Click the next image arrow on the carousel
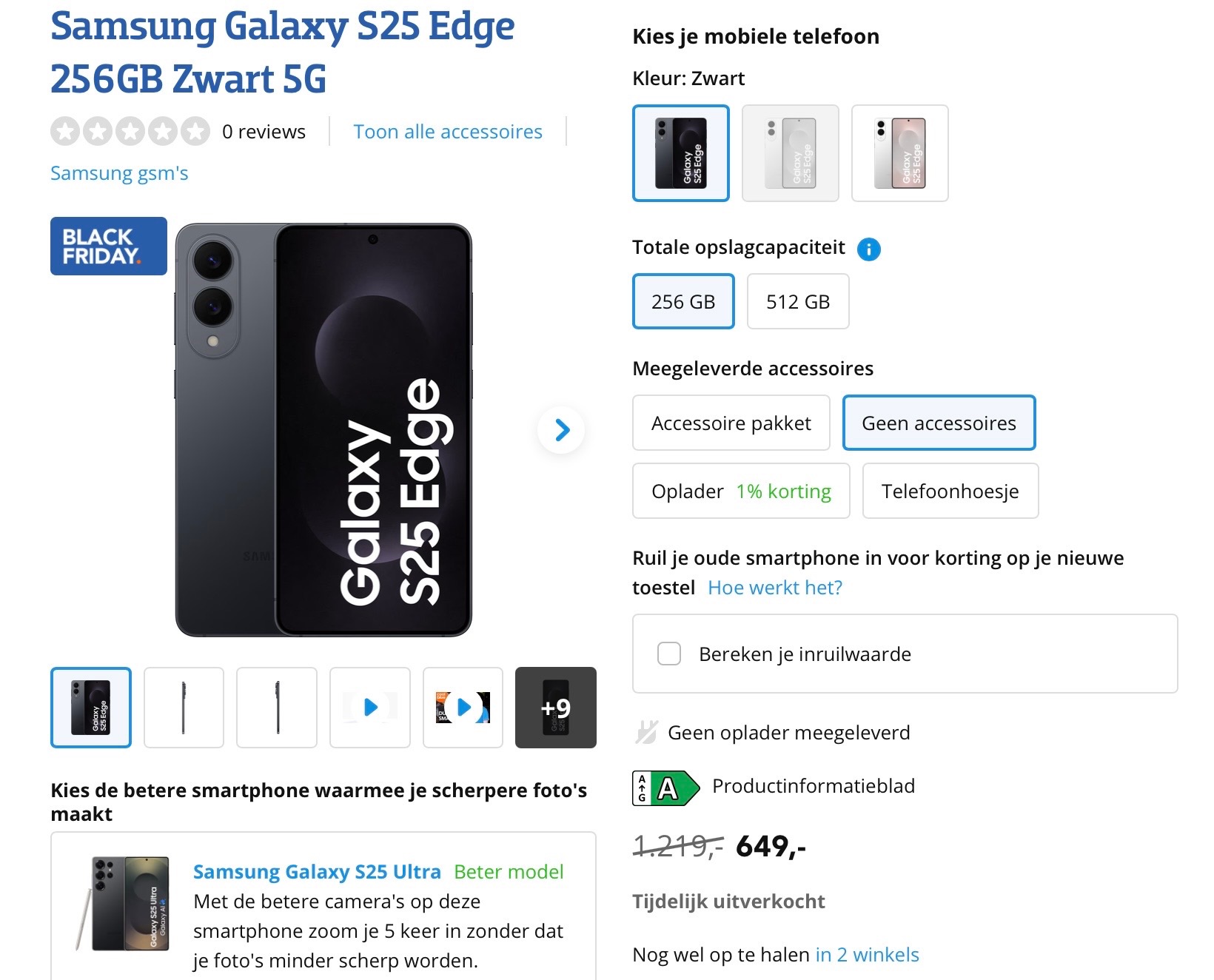This screenshot has height=980, width=1214. 562,428
